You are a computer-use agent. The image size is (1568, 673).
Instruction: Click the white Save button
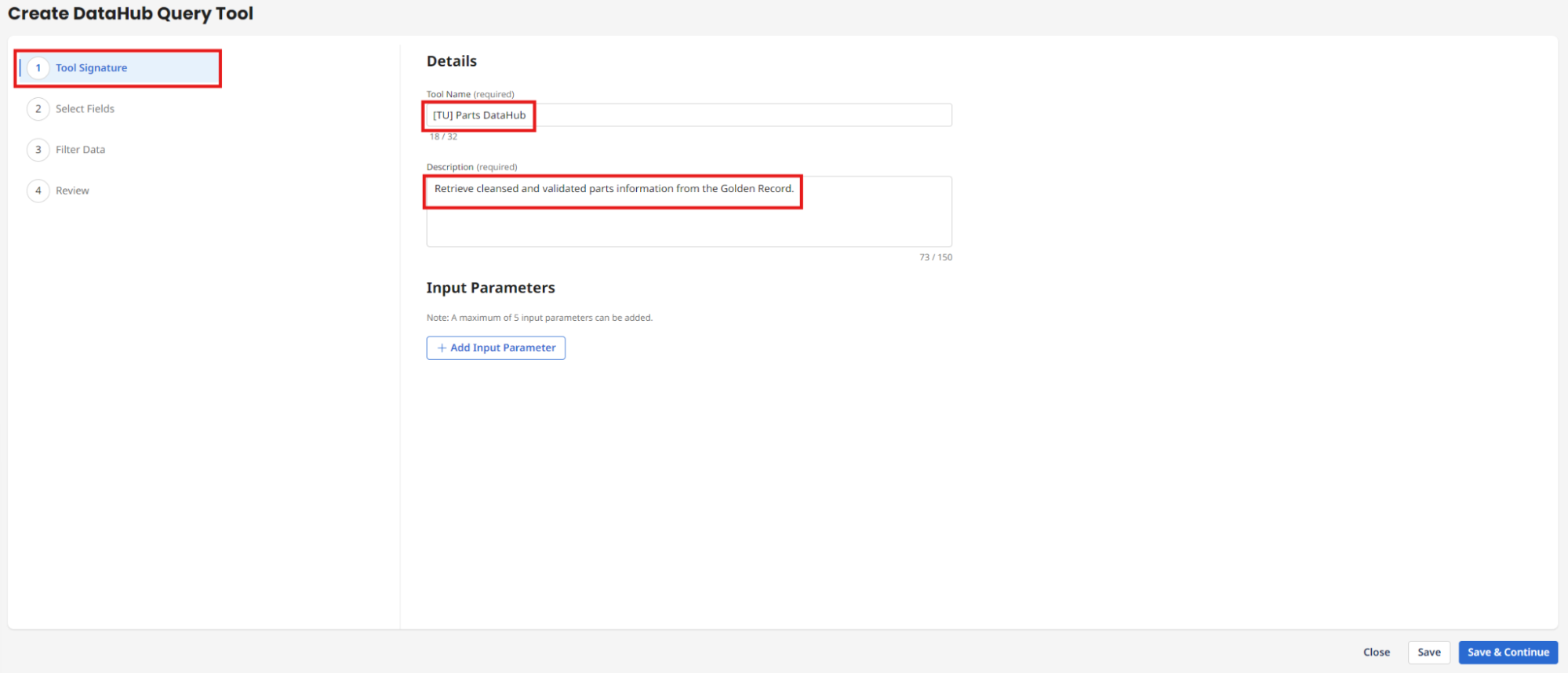[x=1428, y=653]
